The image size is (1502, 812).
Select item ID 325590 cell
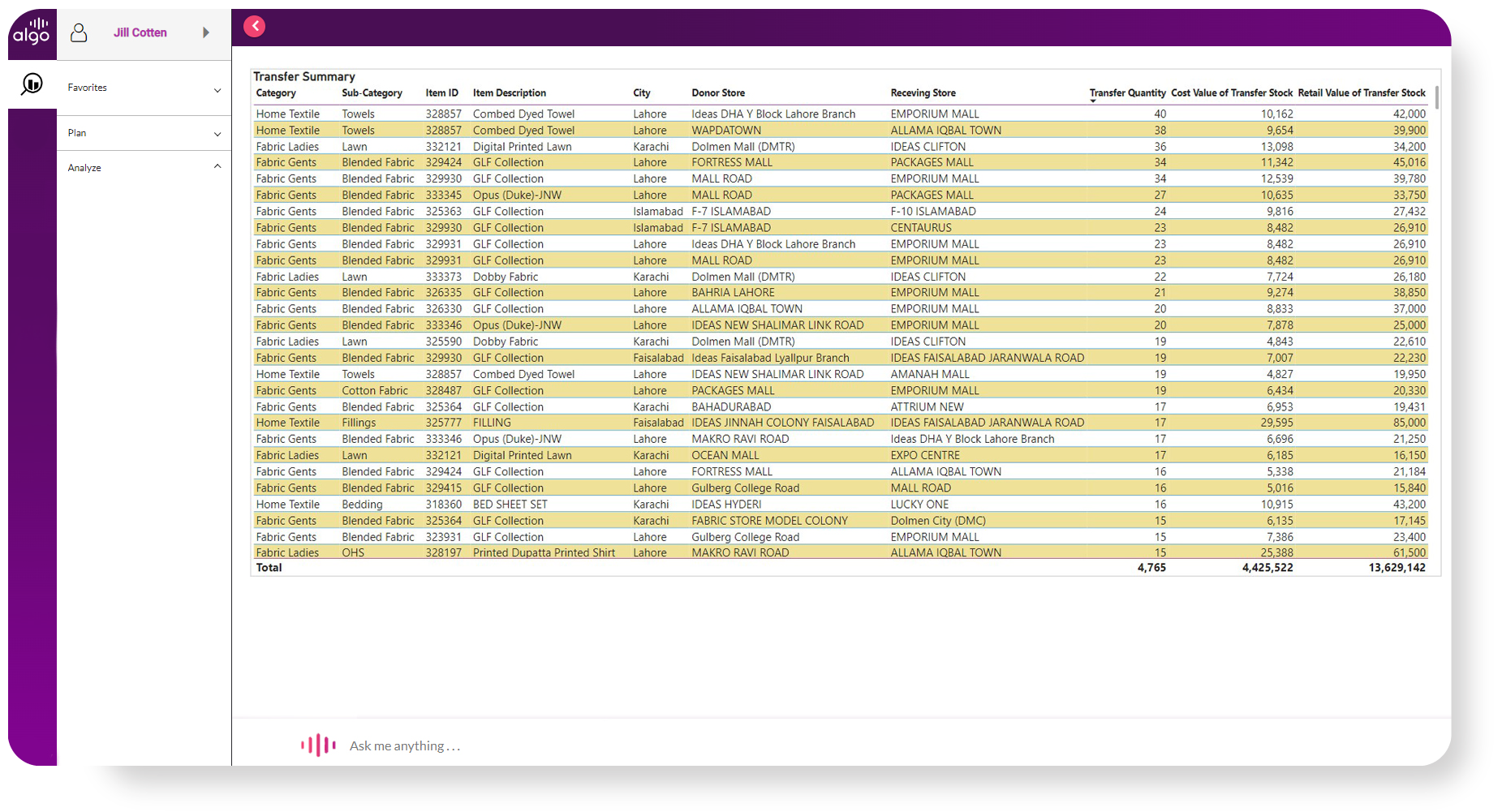[x=444, y=342]
